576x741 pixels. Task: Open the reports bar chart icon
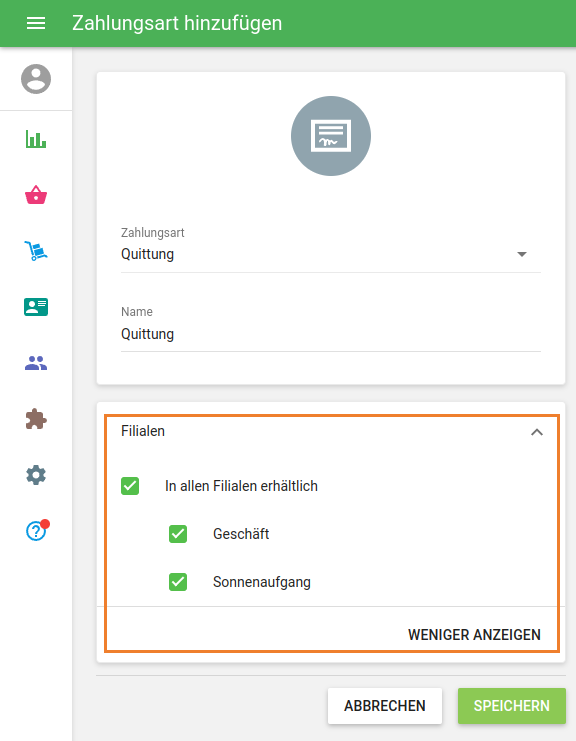pos(36,139)
